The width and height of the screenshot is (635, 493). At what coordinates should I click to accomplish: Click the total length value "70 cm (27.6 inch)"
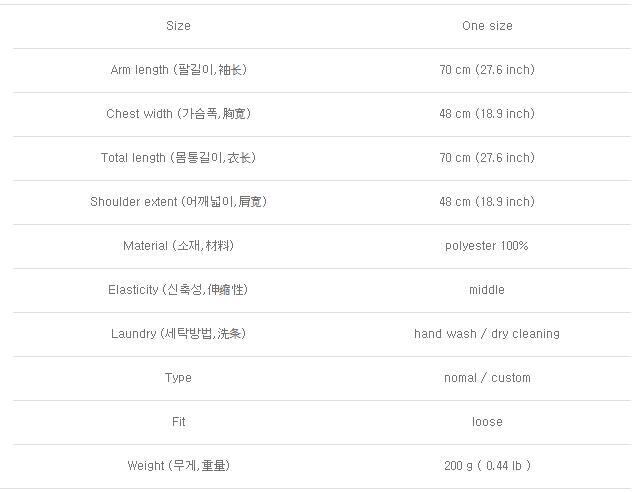(487, 158)
